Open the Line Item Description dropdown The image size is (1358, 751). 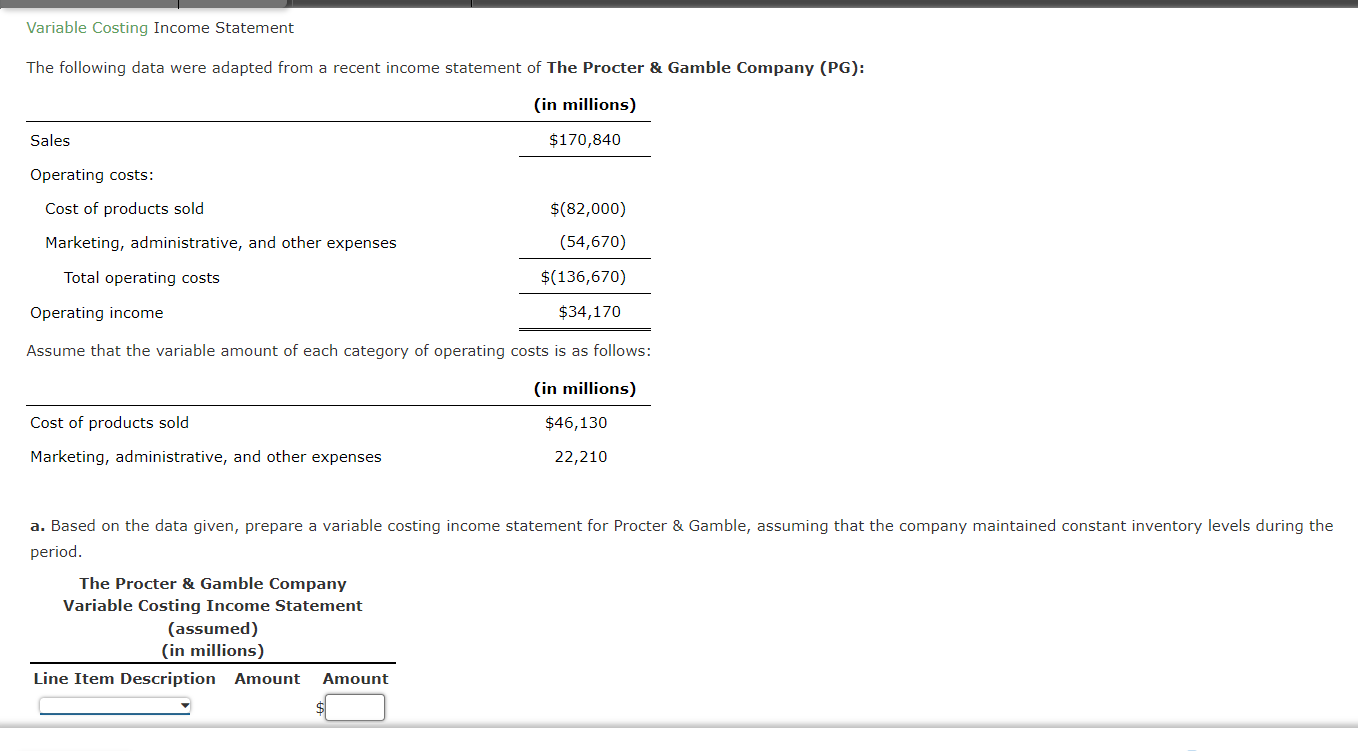tap(113, 705)
